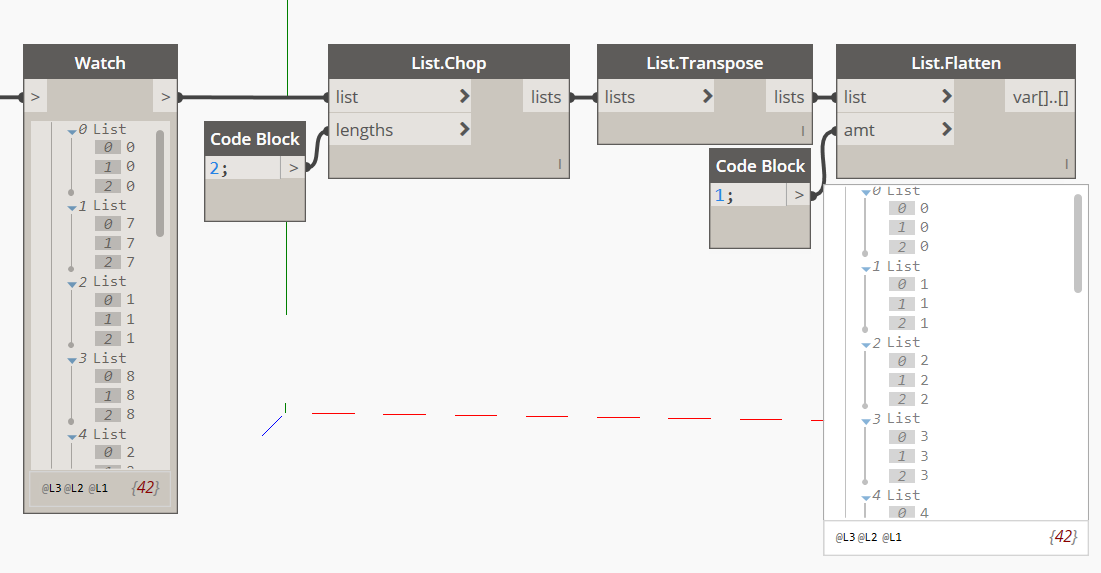Click the '2;' code block text field
This screenshot has width=1101, height=573.
pos(242,168)
